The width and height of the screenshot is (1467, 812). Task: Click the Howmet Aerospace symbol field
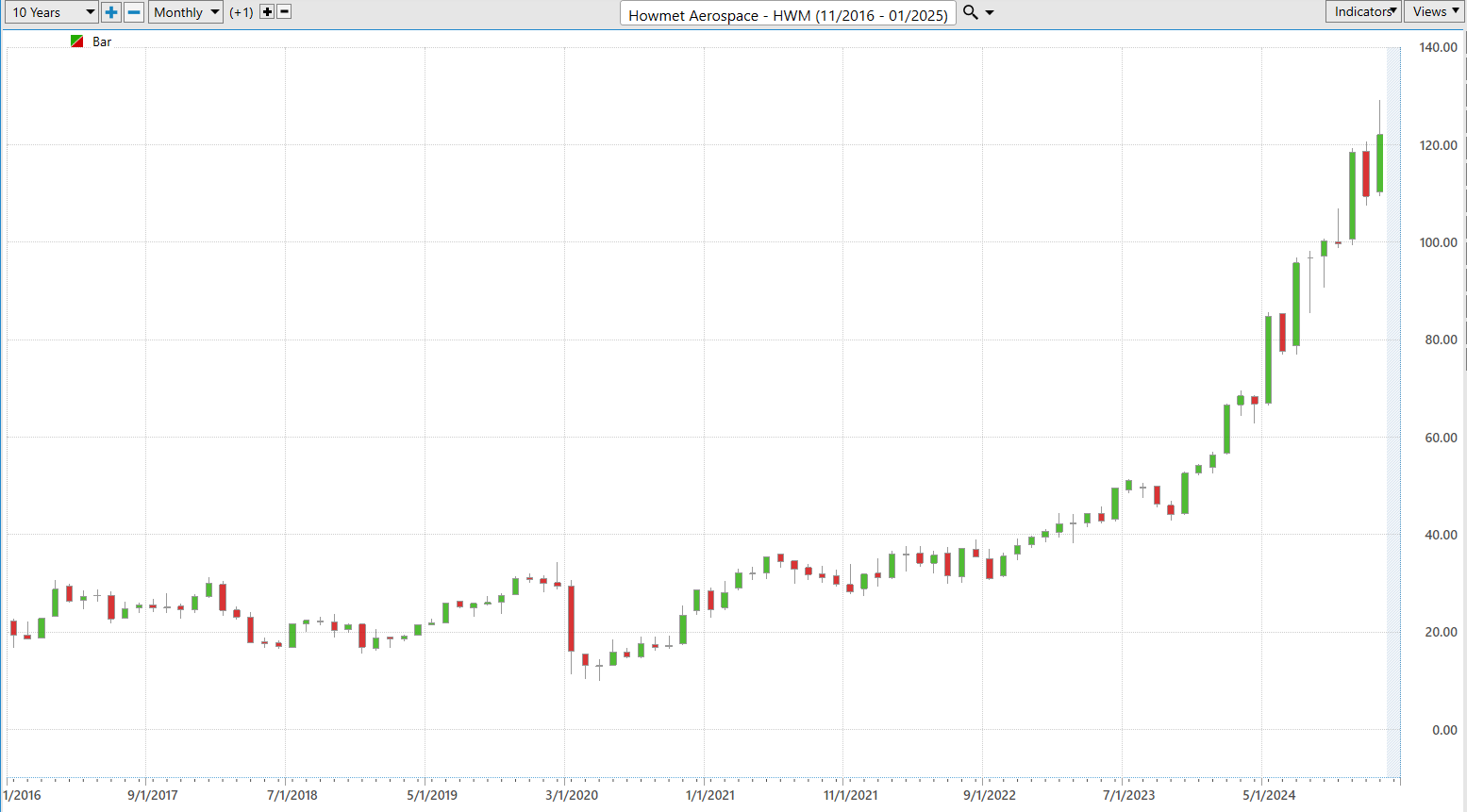tap(788, 14)
